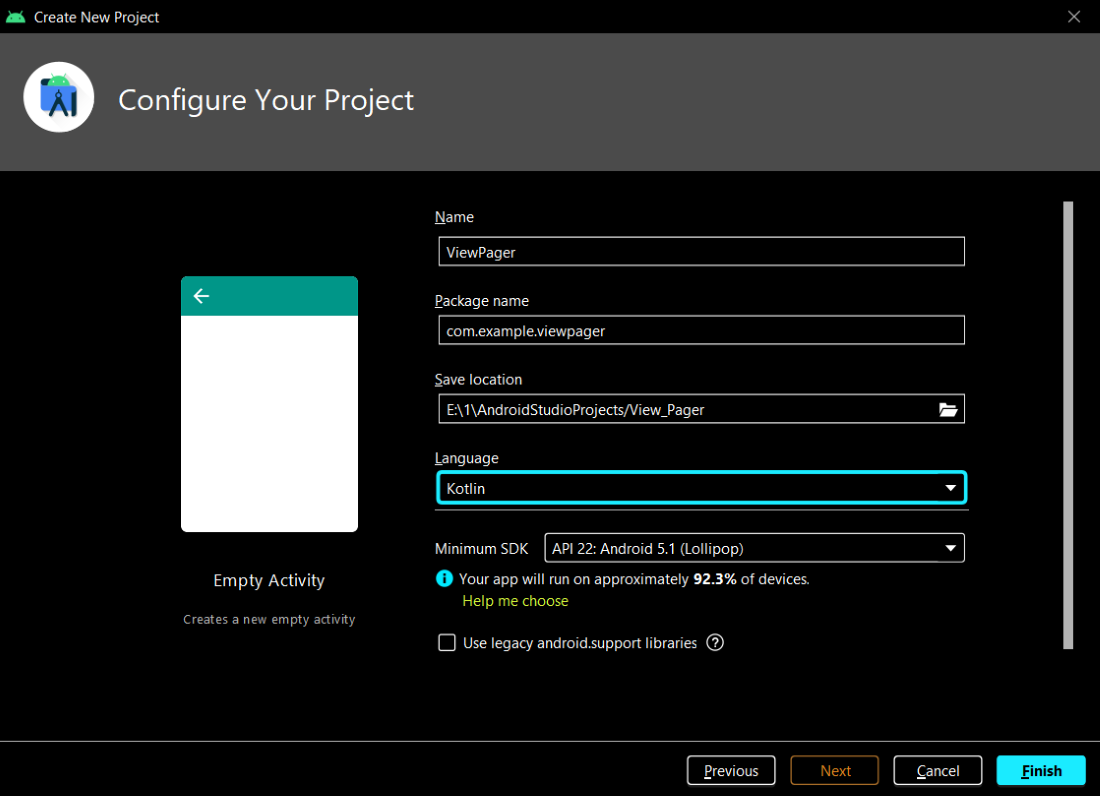The height and width of the screenshot is (796, 1100).
Task: Click the Android icon in title bar
Action: 15,17
